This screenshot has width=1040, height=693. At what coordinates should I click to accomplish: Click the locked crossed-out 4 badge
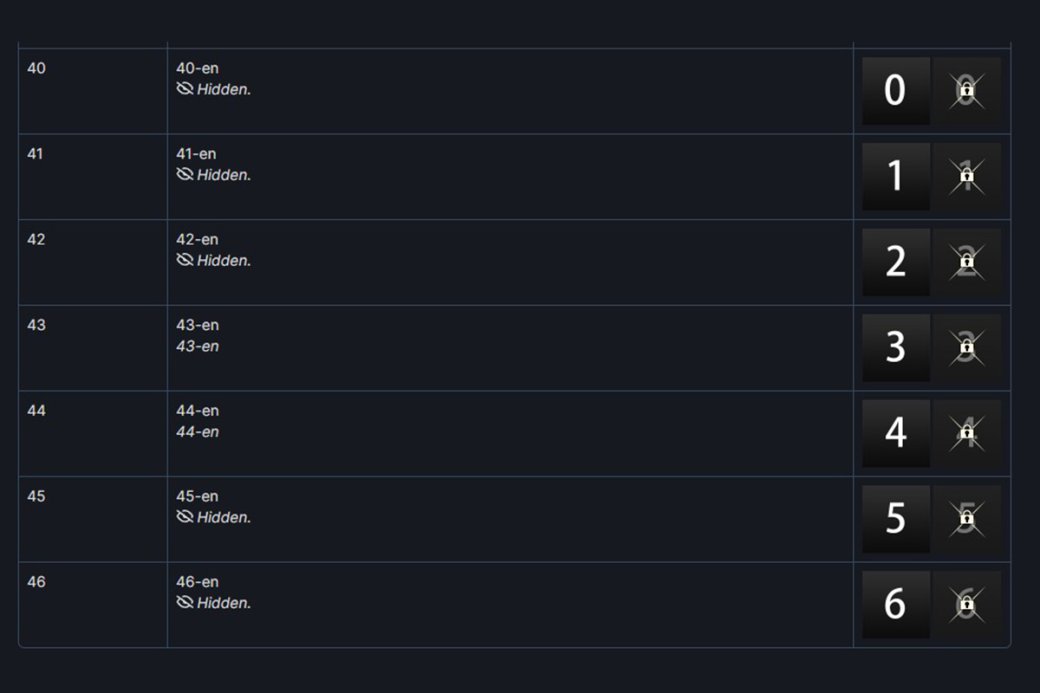coord(966,433)
